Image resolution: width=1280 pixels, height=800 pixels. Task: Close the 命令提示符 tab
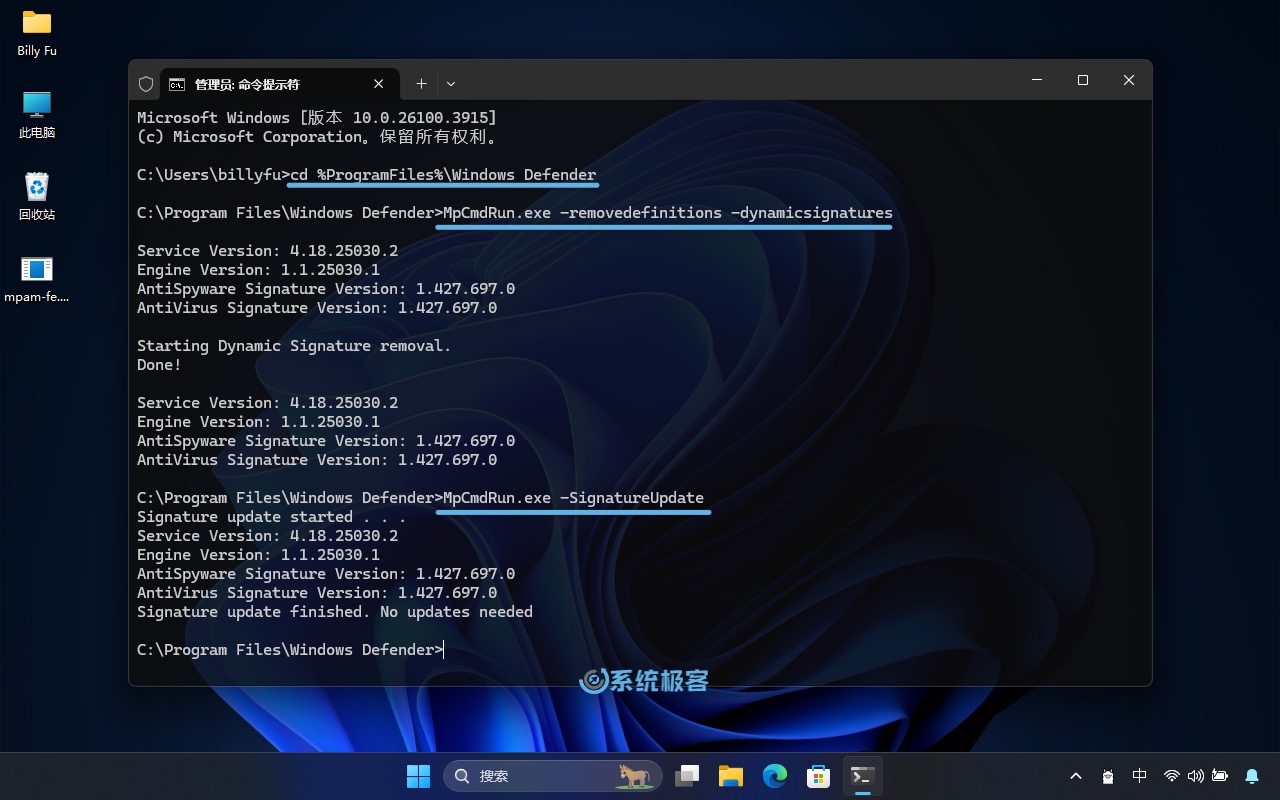click(379, 84)
